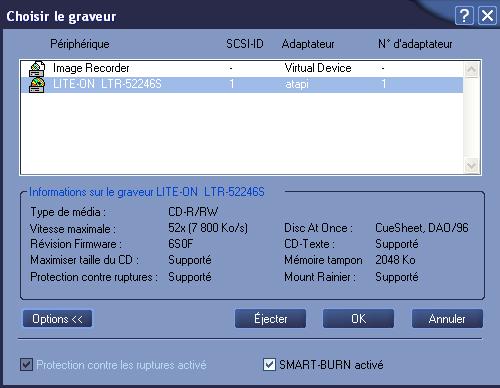
Task: Click the SCSI-ID column header
Action: [245, 44]
